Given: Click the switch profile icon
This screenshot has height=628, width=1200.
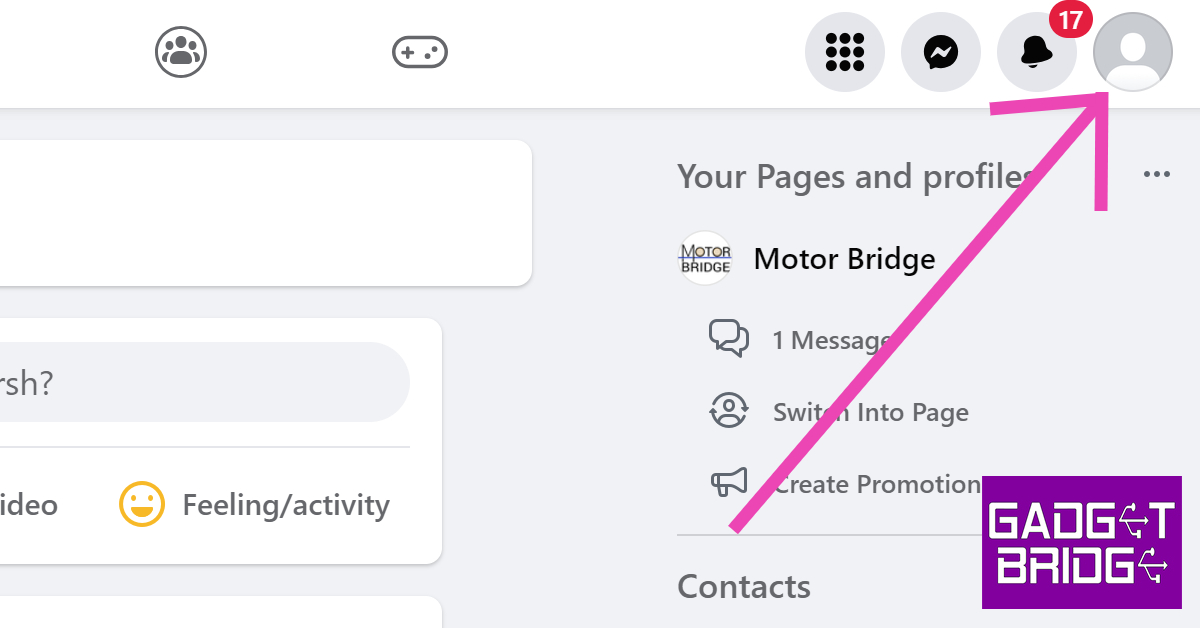Looking at the screenshot, I should (x=729, y=411).
